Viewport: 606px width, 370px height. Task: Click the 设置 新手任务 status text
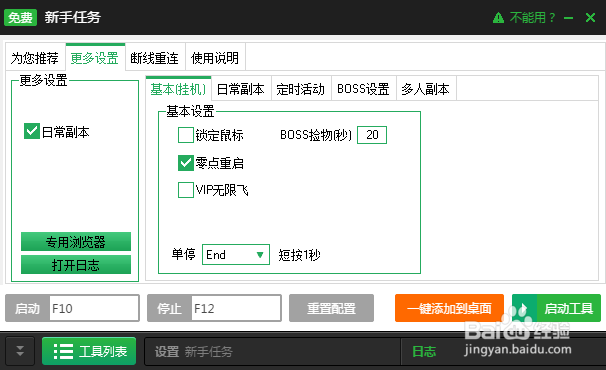(x=194, y=352)
